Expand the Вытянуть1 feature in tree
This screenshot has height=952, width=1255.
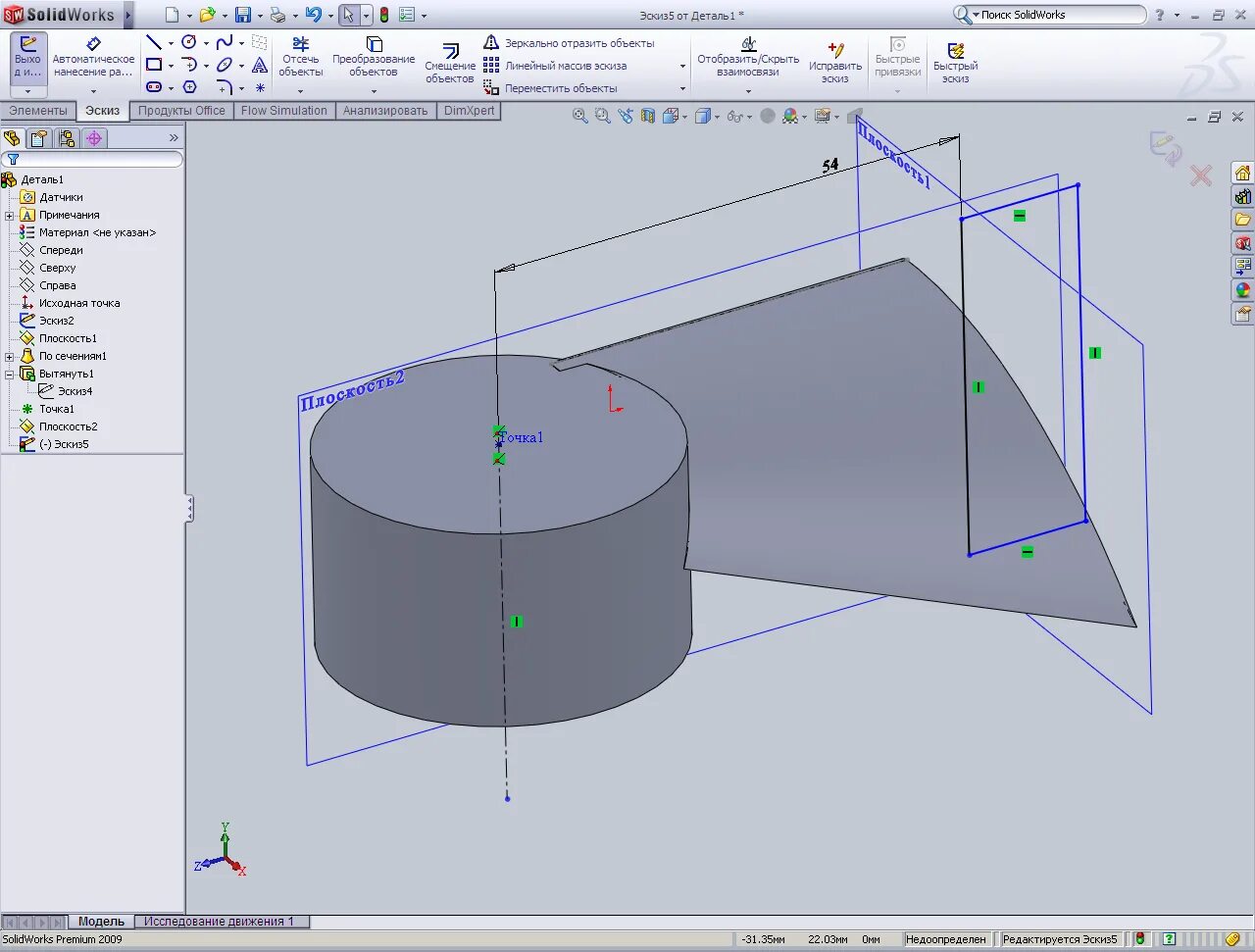tap(8, 374)
